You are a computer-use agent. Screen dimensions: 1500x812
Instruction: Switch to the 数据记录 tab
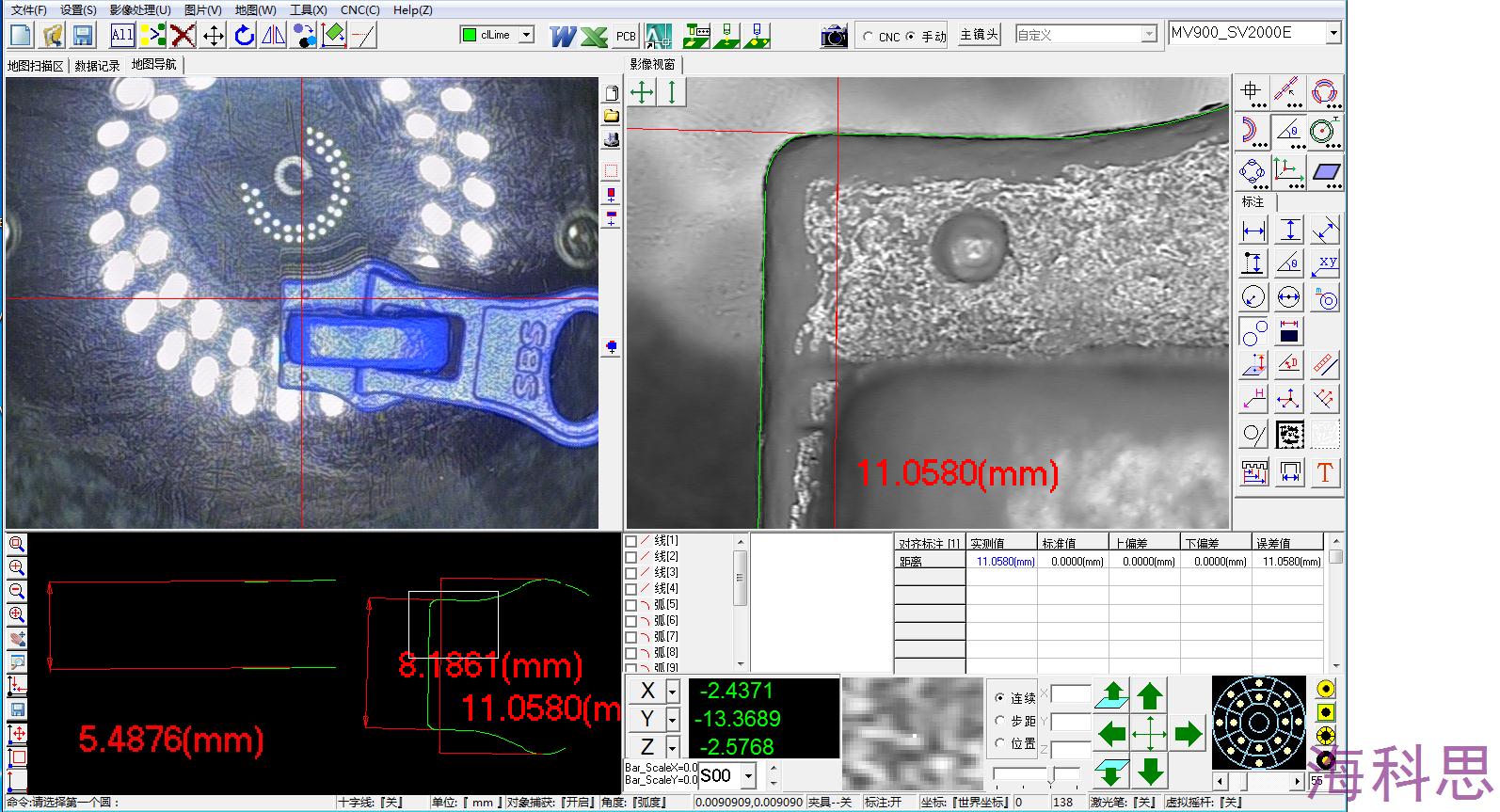coord(97,66)
